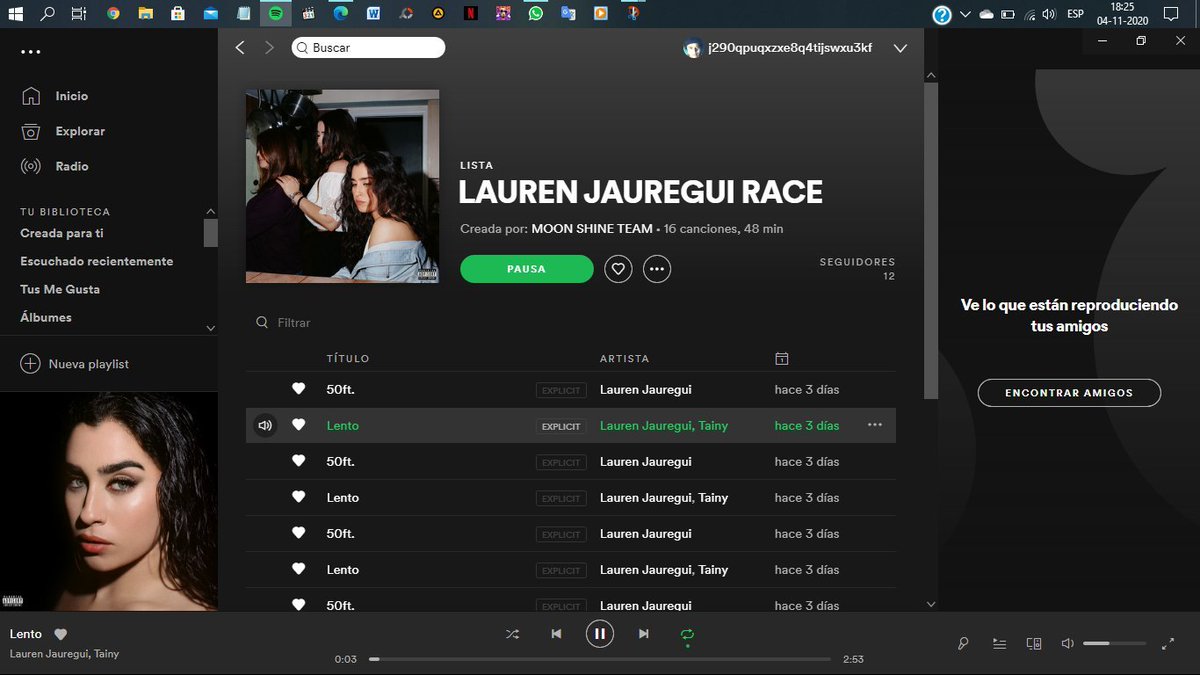Click the green PAUSA button
The image size is (1200, 675).
(x=527, y=269)
